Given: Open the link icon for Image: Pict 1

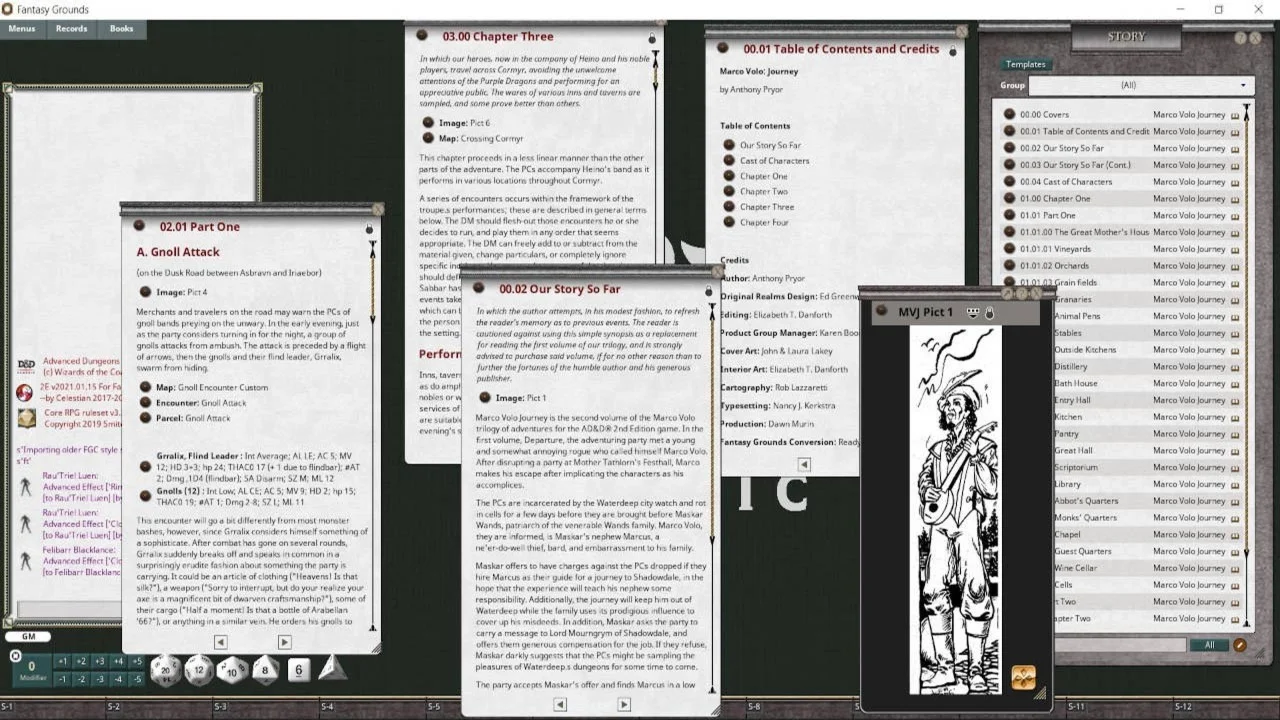Looking at the screenshot, I should pyautogui.click(x=485, y=398).
